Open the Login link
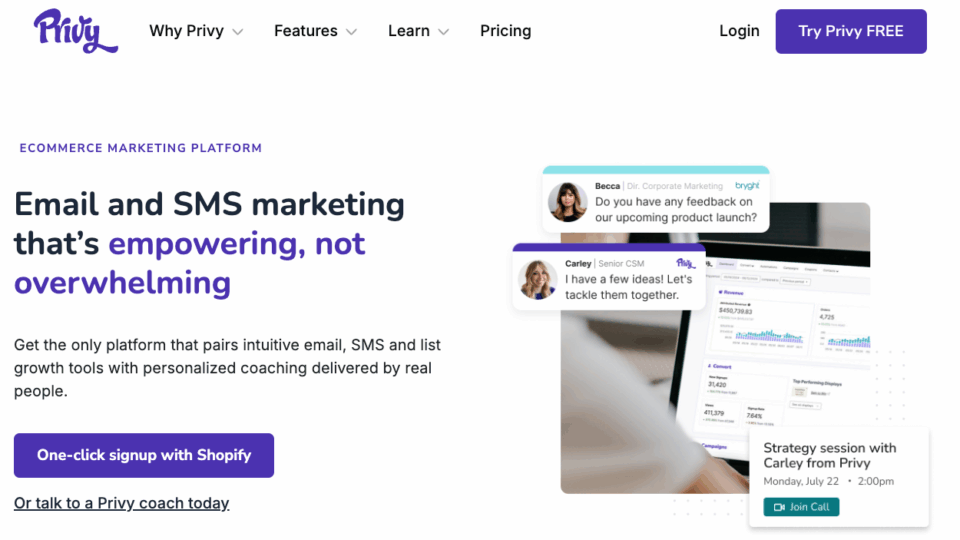Image resolution: width=960 pixels, height=540 pixels. click(739, 31)
